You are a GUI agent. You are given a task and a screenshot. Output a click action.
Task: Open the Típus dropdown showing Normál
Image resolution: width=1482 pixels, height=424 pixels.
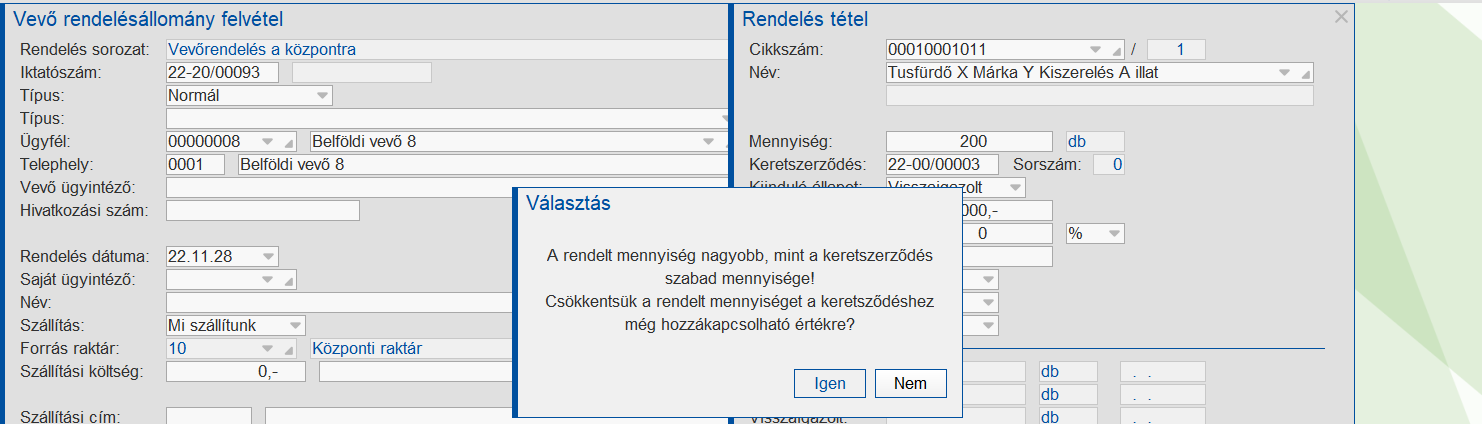(x=321, y=96)
